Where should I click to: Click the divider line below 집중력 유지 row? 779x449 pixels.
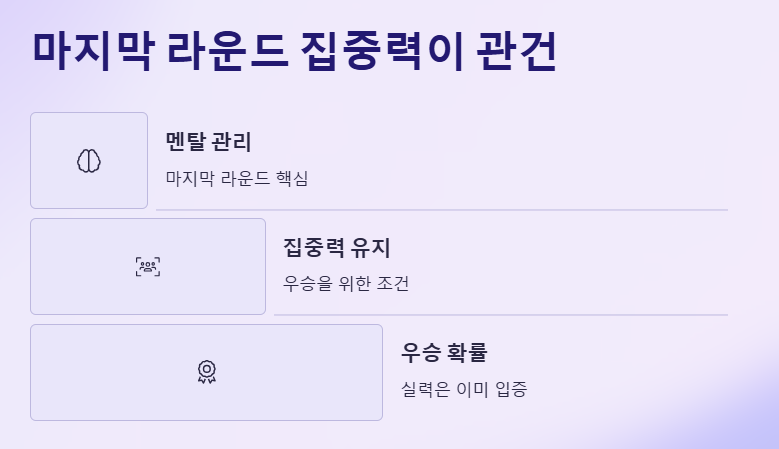click(x=501, y=315)
